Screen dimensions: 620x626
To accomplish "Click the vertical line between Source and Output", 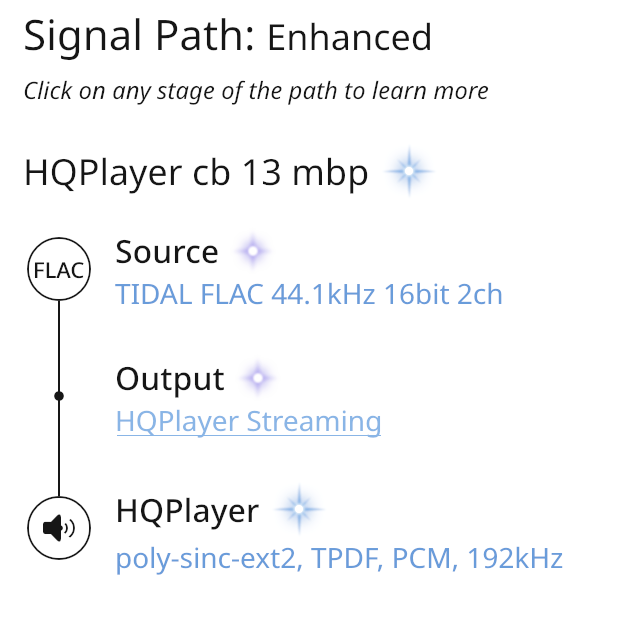I will 59,346.
